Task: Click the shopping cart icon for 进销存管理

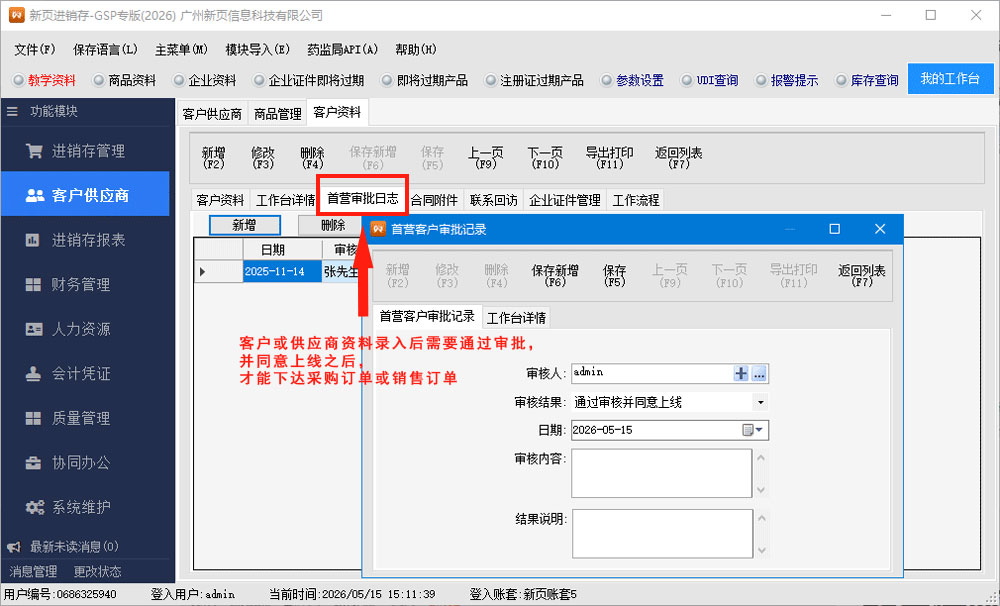Action: tap(34, 151)
